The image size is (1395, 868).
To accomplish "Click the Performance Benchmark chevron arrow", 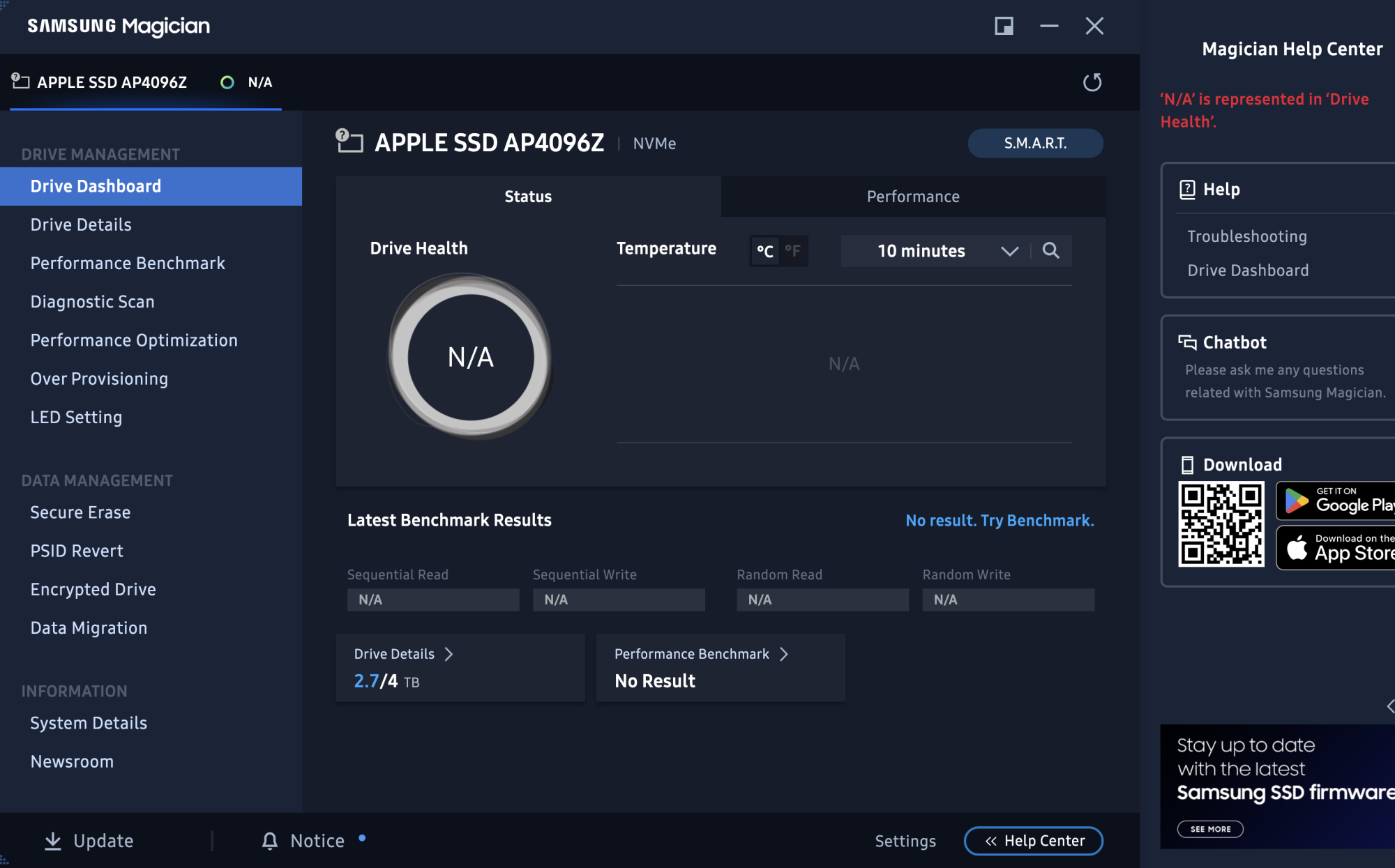I will (x=783, y=654).
